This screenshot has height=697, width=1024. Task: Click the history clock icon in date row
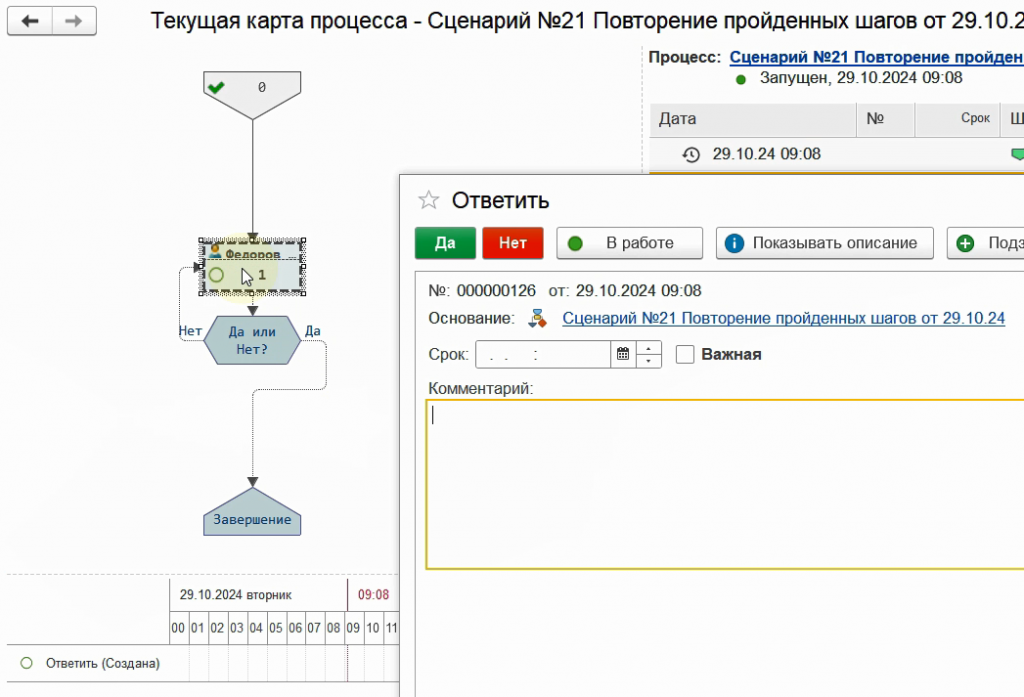click(x=690, y=154)
